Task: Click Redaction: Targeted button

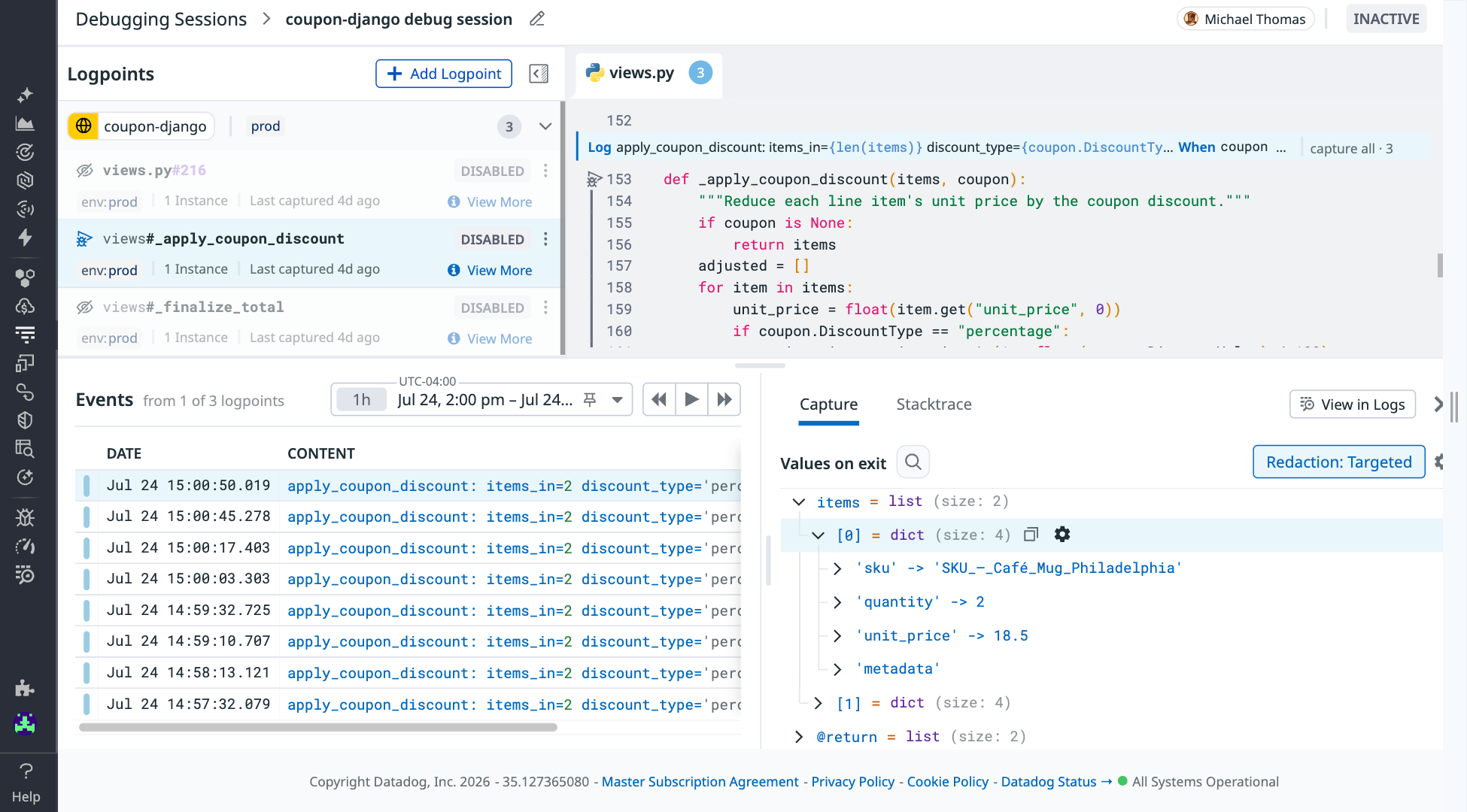Action: (1338, 462)
